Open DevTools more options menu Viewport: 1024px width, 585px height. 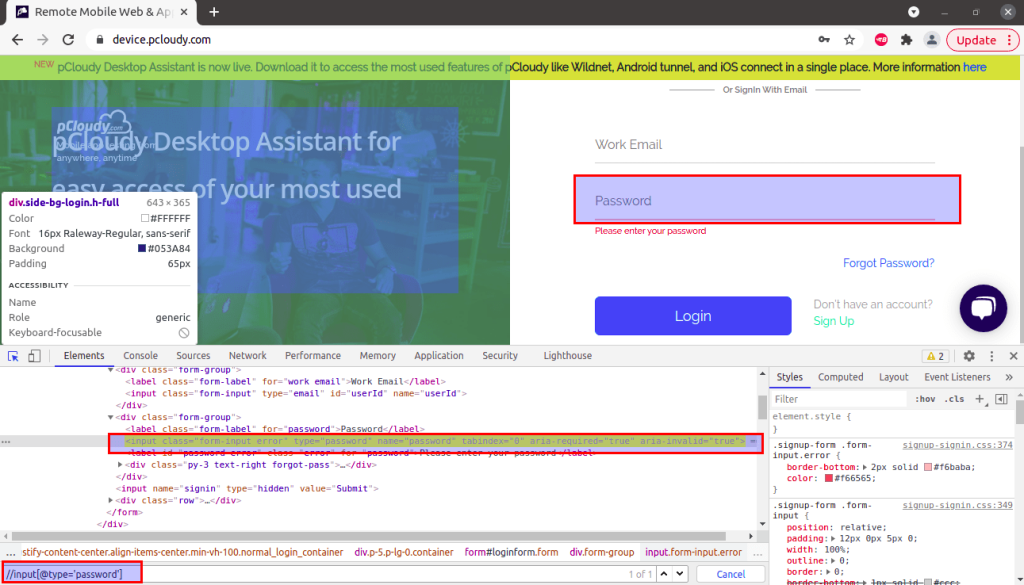[x=991, y=356]
